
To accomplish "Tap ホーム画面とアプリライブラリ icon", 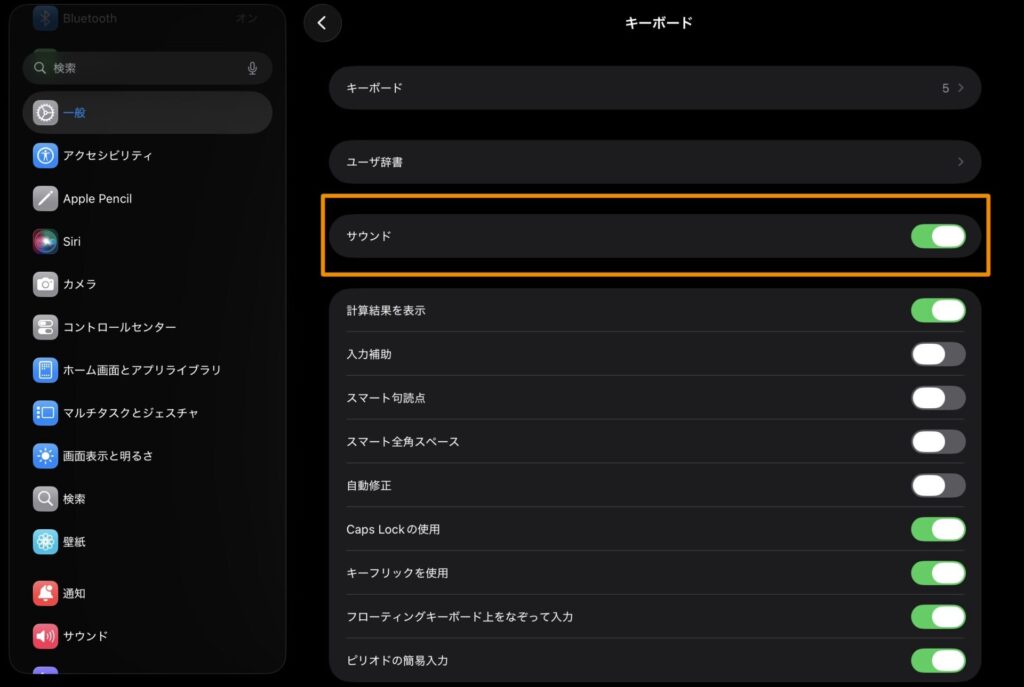I will pyautogui.click(x=45, y=370).
